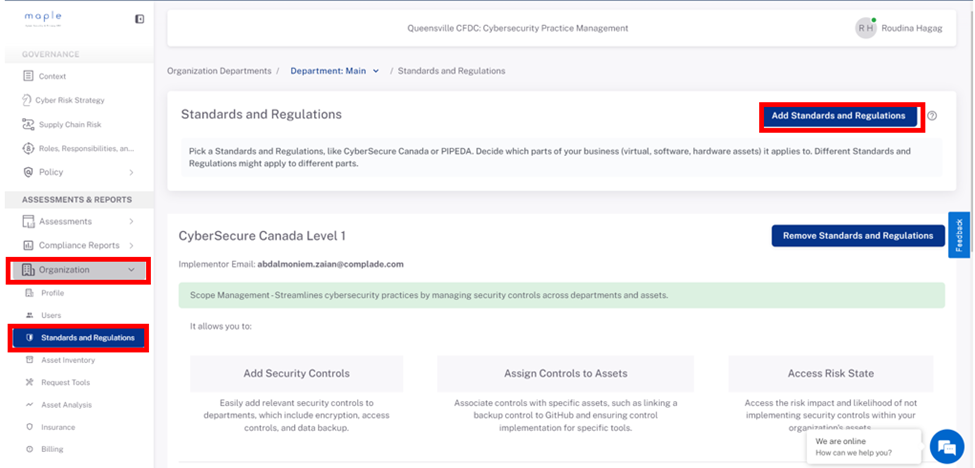Click the Cyber Risk Strategy icon
Viewport: 975px width, 468px height.
point(27,100)
